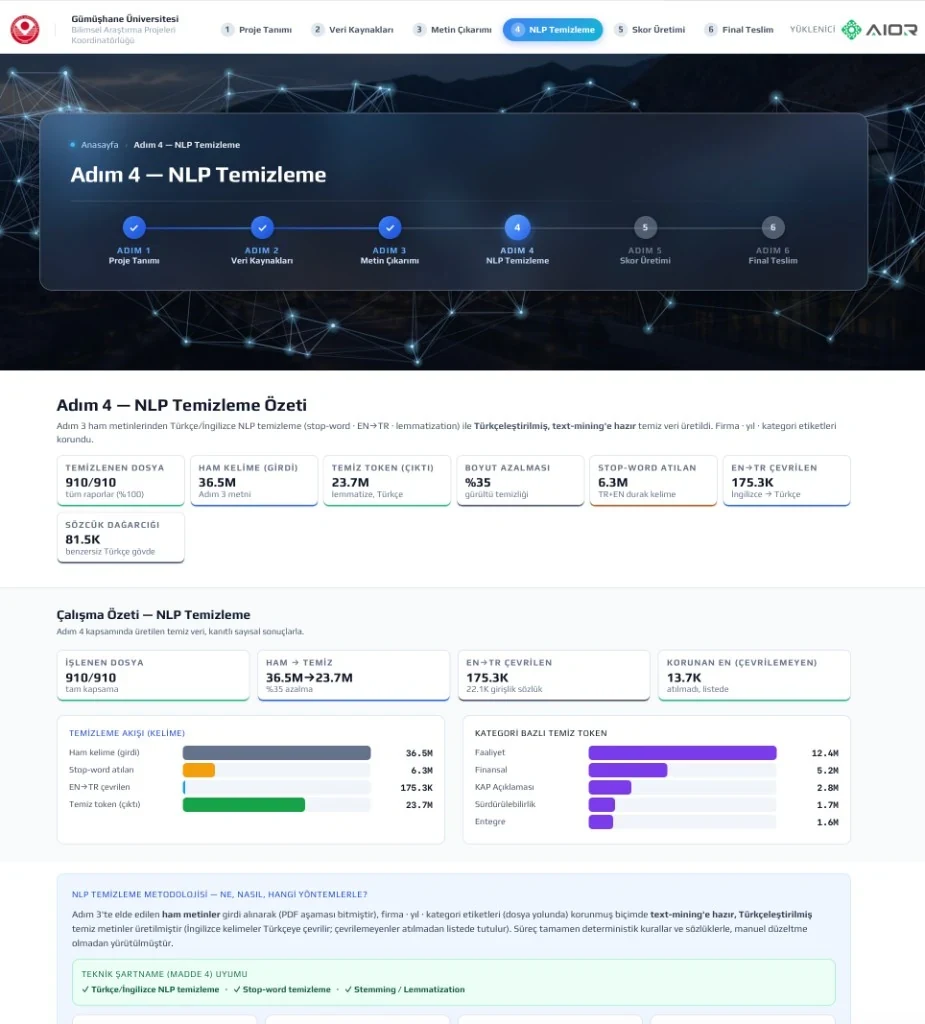Click the Gümüşhane Üniversitesi red logo
Image resolution: width=925 pixels, height=1024 pixels.
[25, 29]
